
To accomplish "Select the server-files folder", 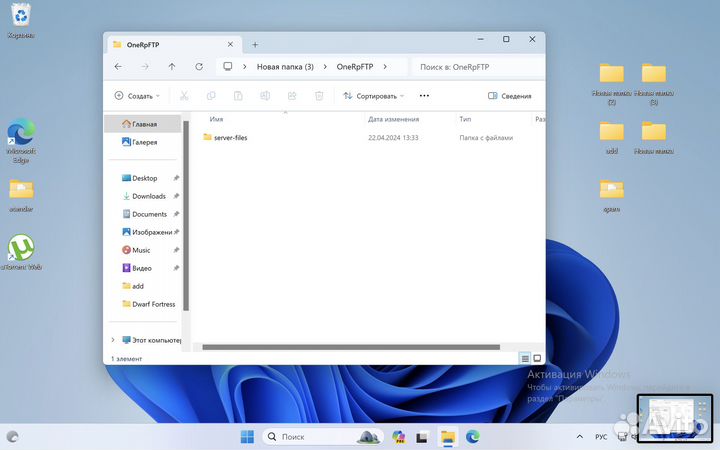I will point(230,137).
